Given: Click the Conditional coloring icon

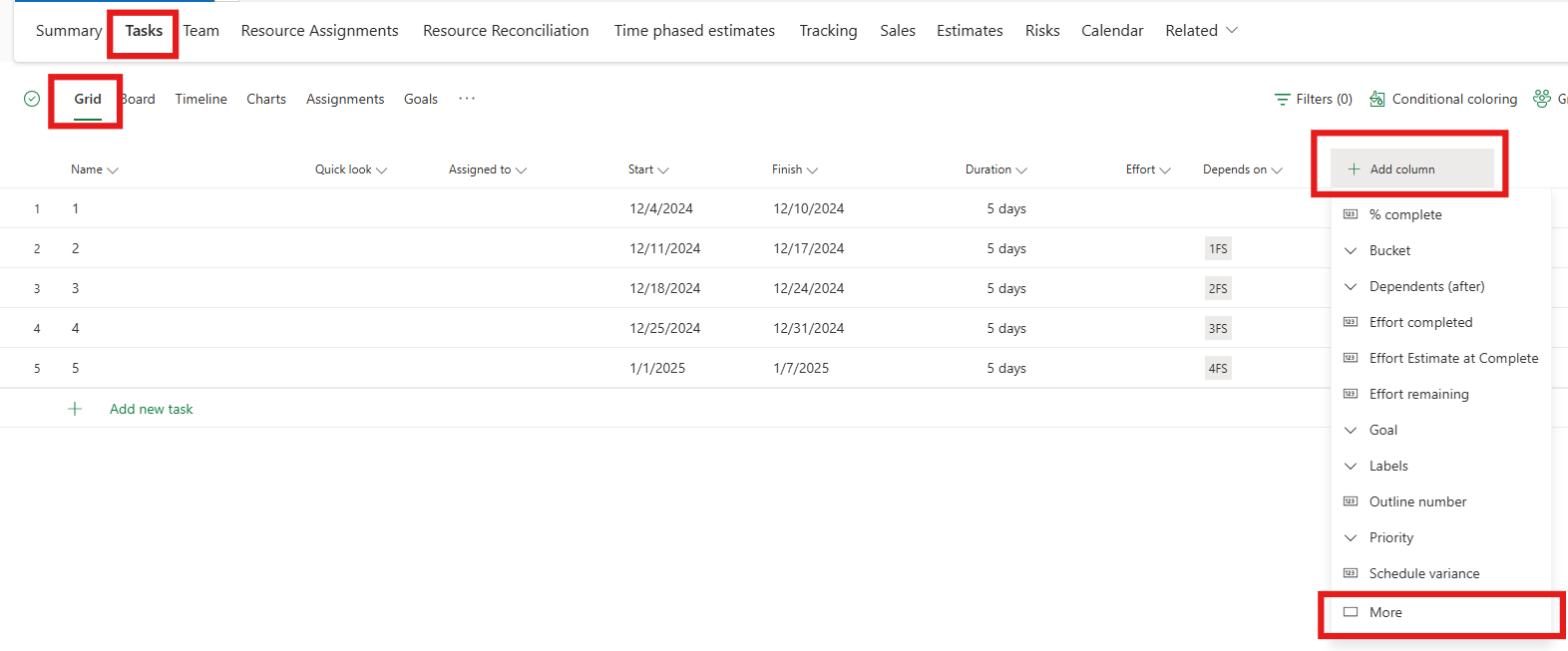Looking at the screenshot, I should 1377,99.
